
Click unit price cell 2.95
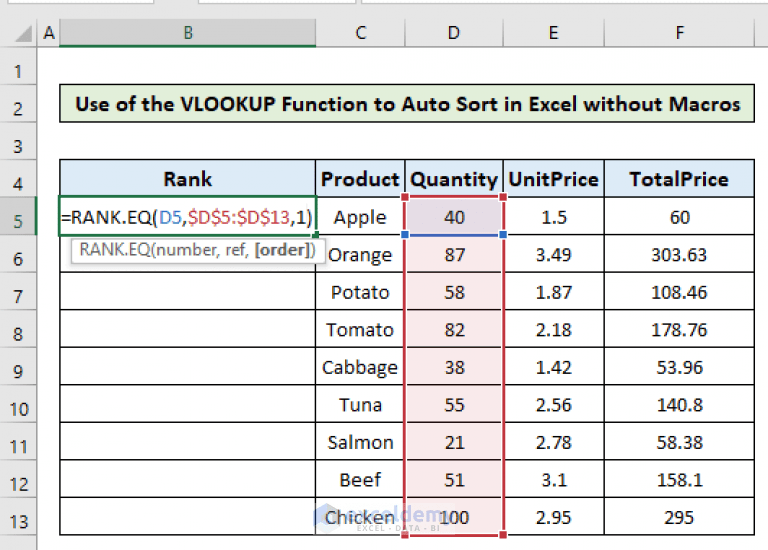tap(553, 517)
